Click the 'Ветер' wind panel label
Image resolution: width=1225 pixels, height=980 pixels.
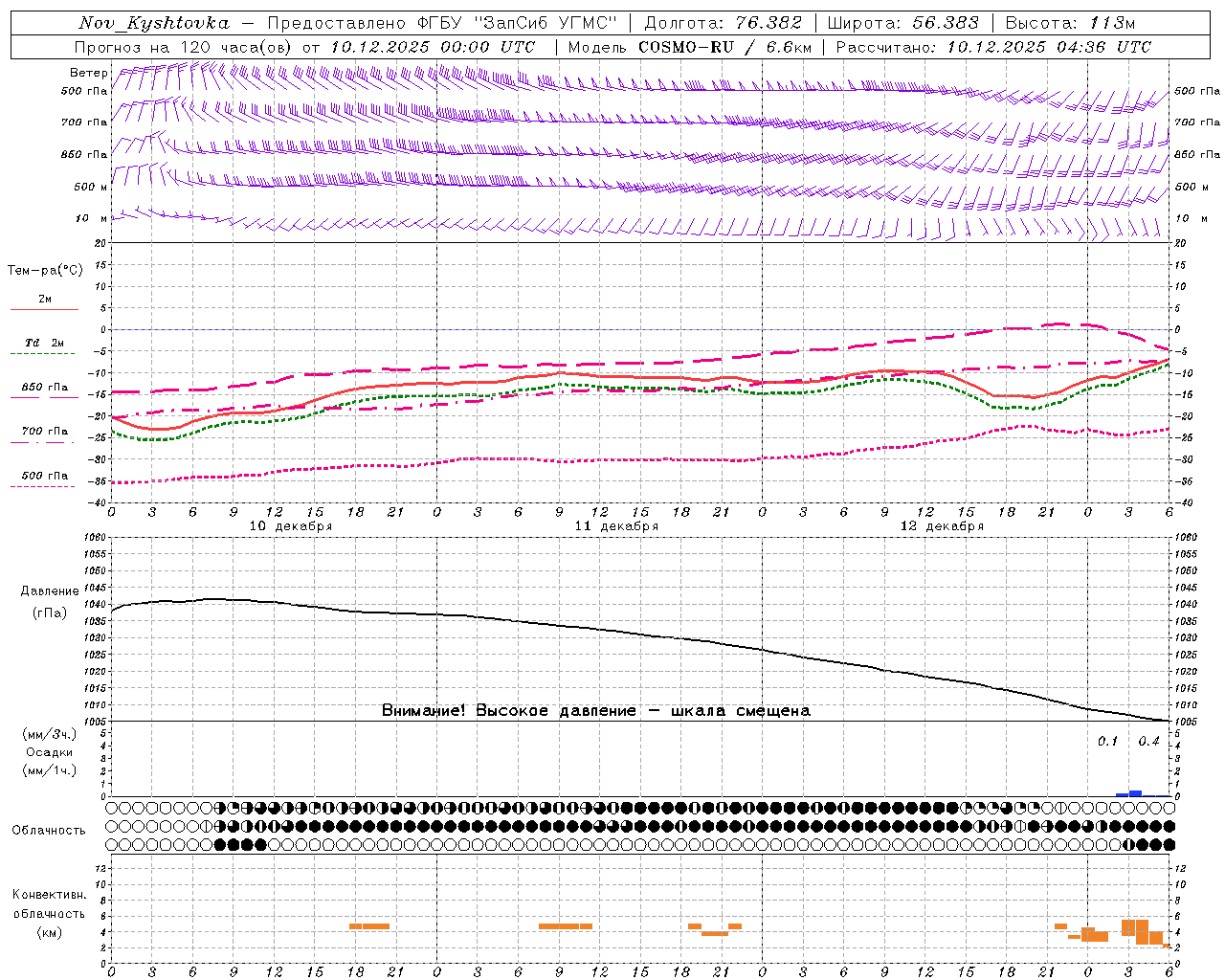(88, 73)
